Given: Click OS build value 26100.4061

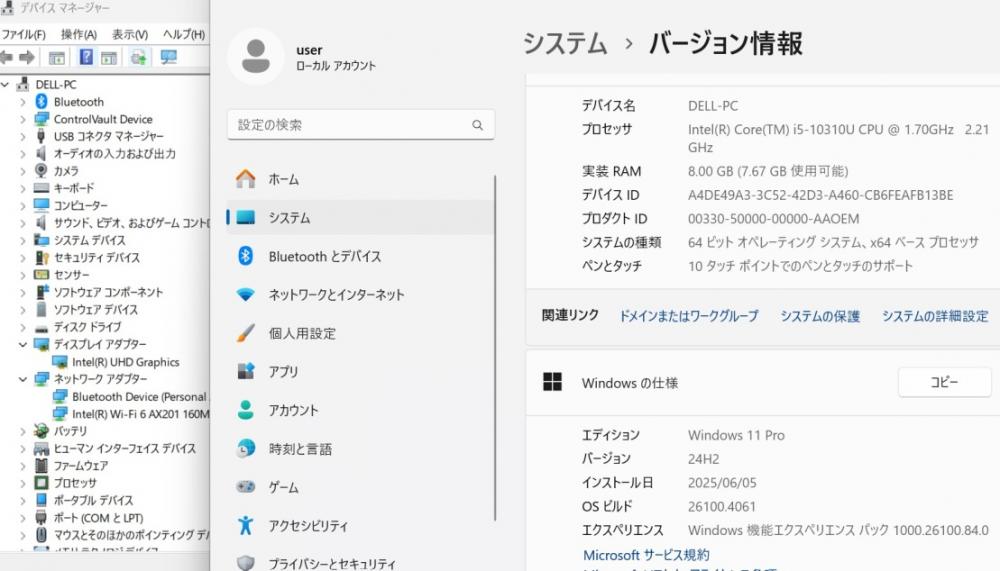Looking at the screenshot, I should (721, 507).
